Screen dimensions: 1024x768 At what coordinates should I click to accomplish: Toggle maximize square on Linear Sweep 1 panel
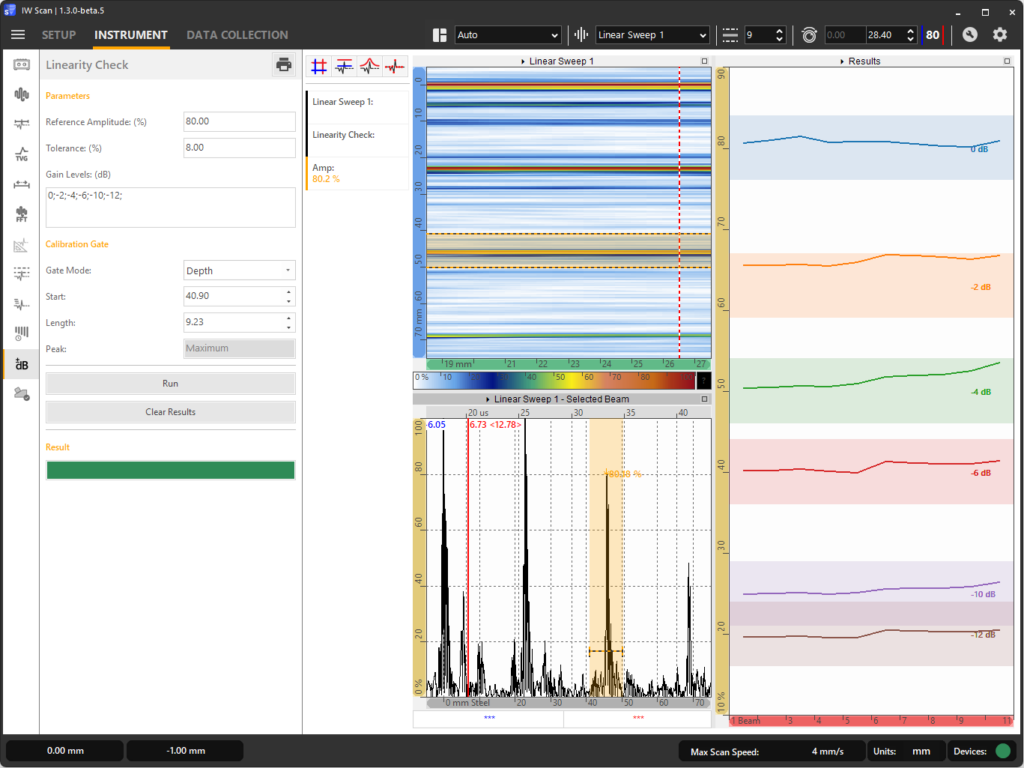pos(704,61)
